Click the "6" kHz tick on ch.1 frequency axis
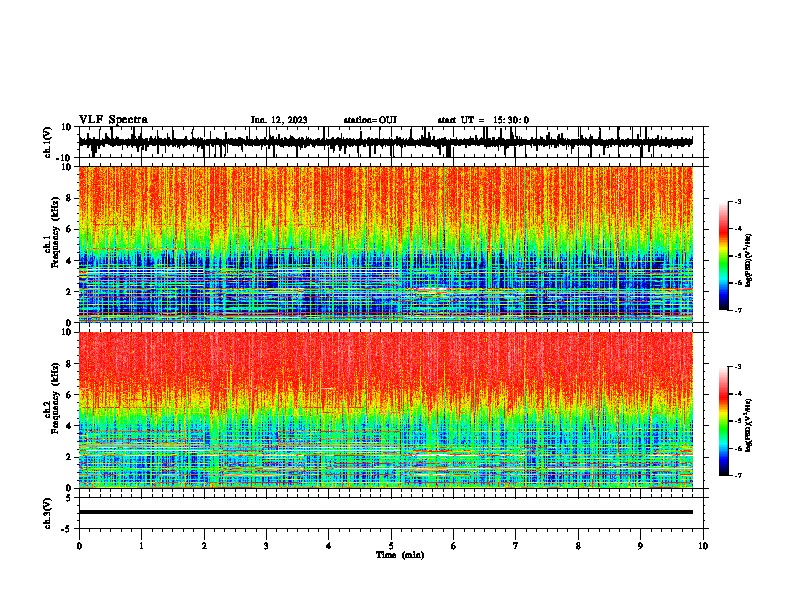The height and width of the screenshot is (612, 792). [x=69, y=229]
